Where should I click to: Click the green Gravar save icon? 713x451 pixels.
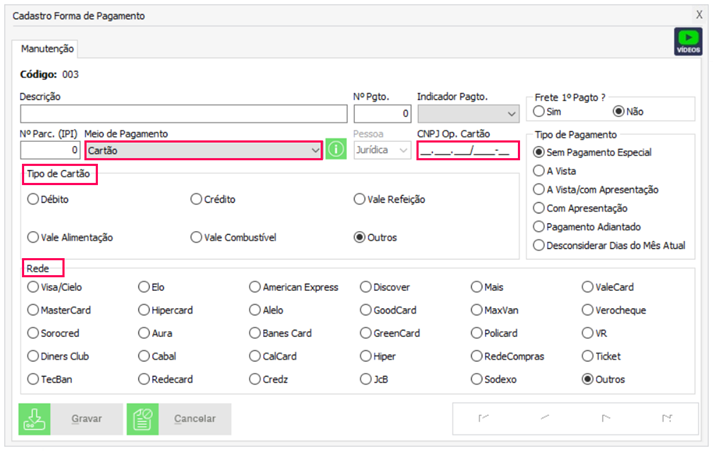click(34, 419)
